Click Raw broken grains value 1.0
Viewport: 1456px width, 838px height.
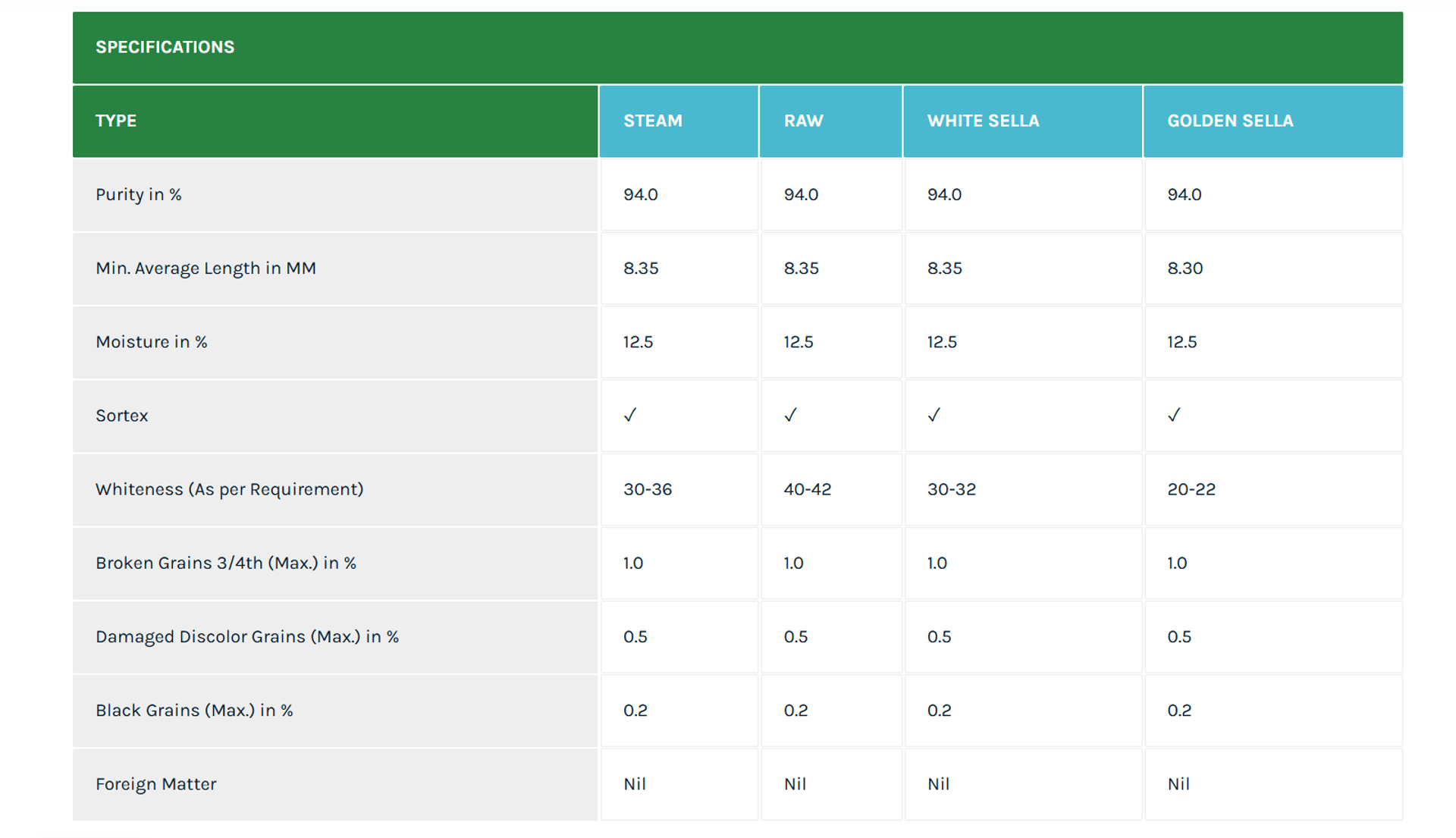[793, 563]
